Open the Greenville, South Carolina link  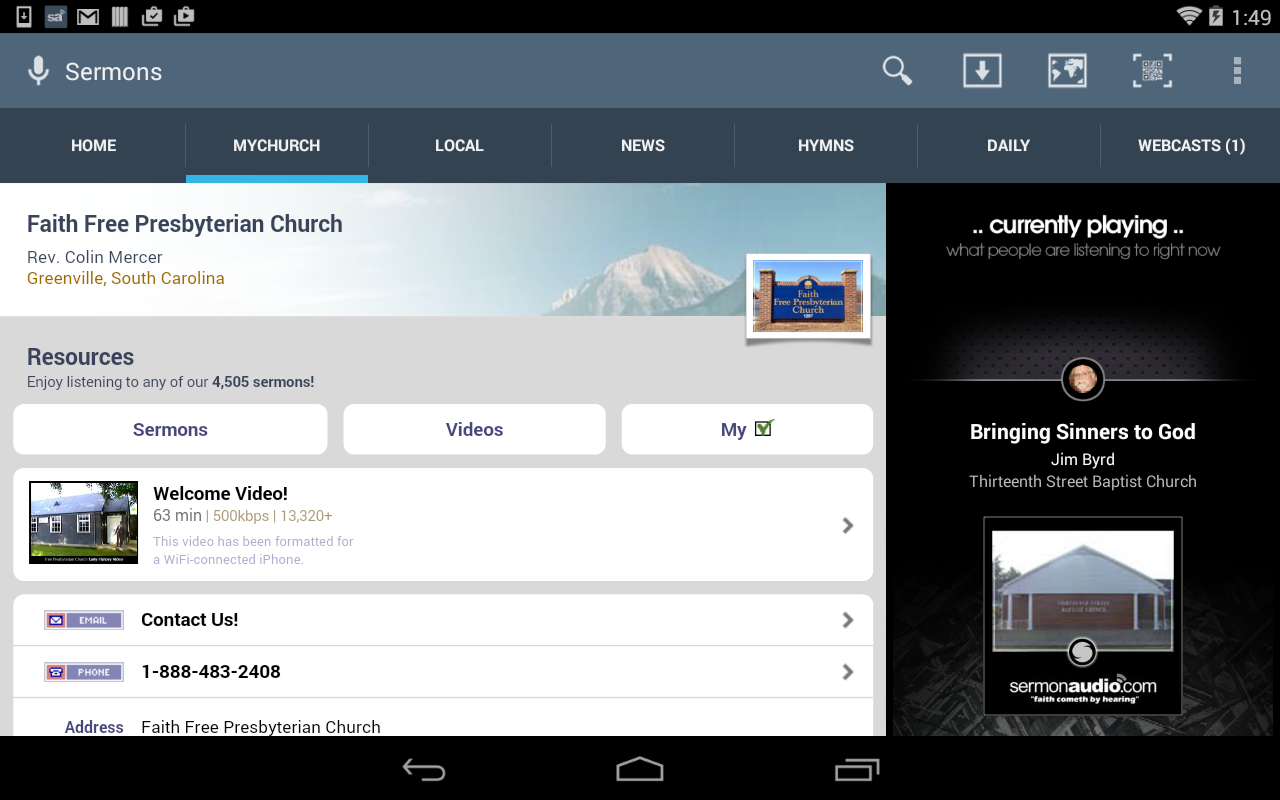[126, 278]
